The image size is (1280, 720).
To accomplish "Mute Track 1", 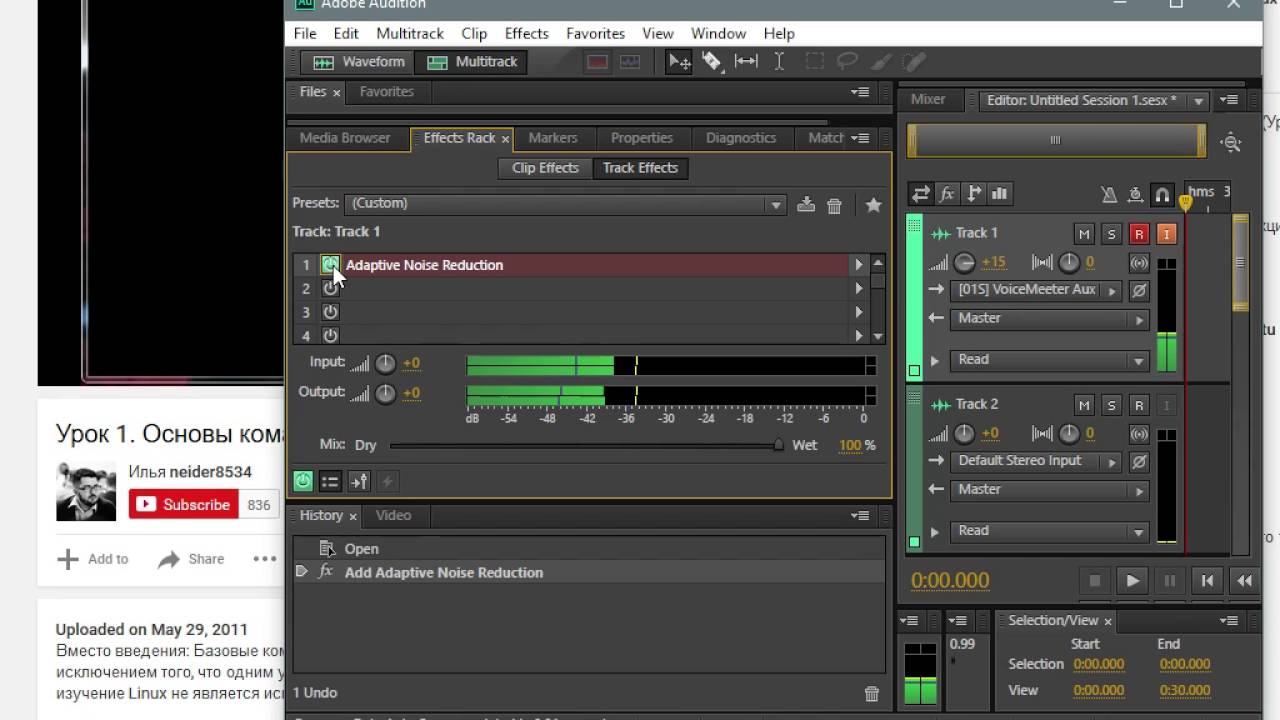I will click(x=1084, y=234).
